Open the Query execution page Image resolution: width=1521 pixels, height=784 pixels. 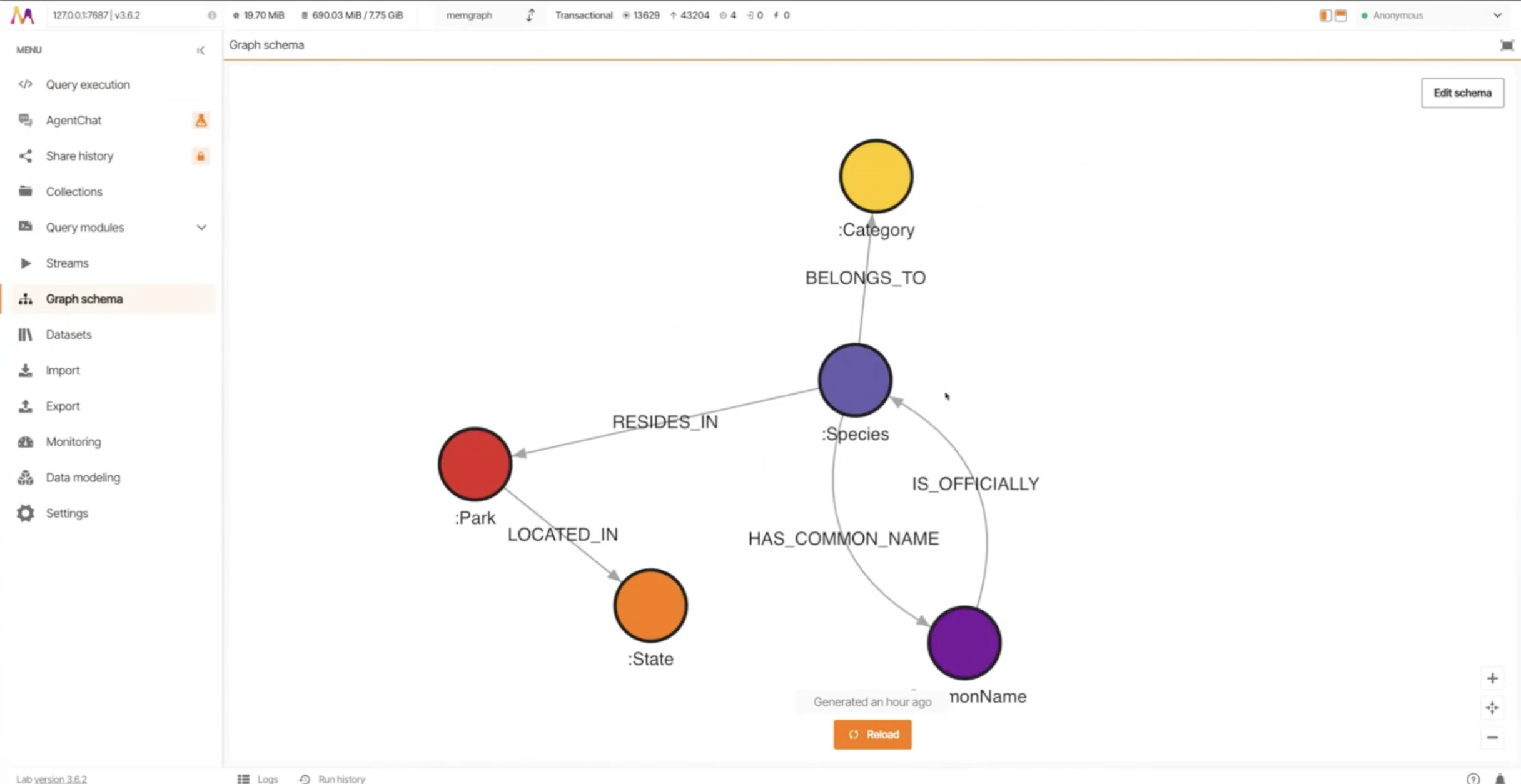click(88, 84)
